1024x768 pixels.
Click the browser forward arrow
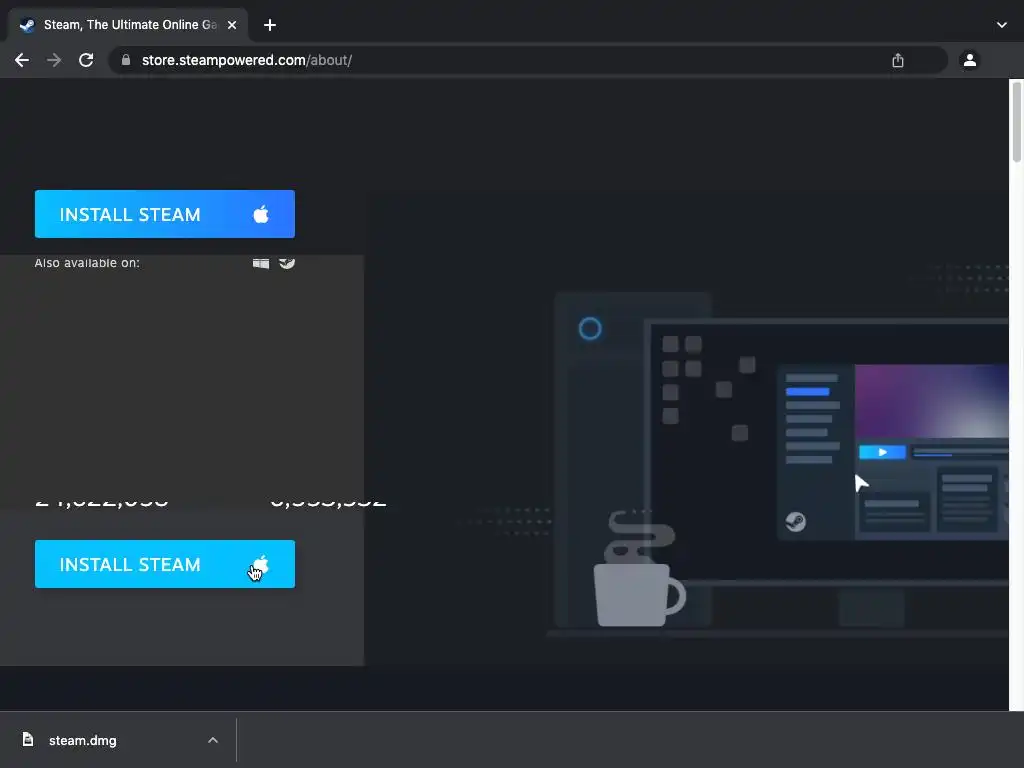[54, 60]
